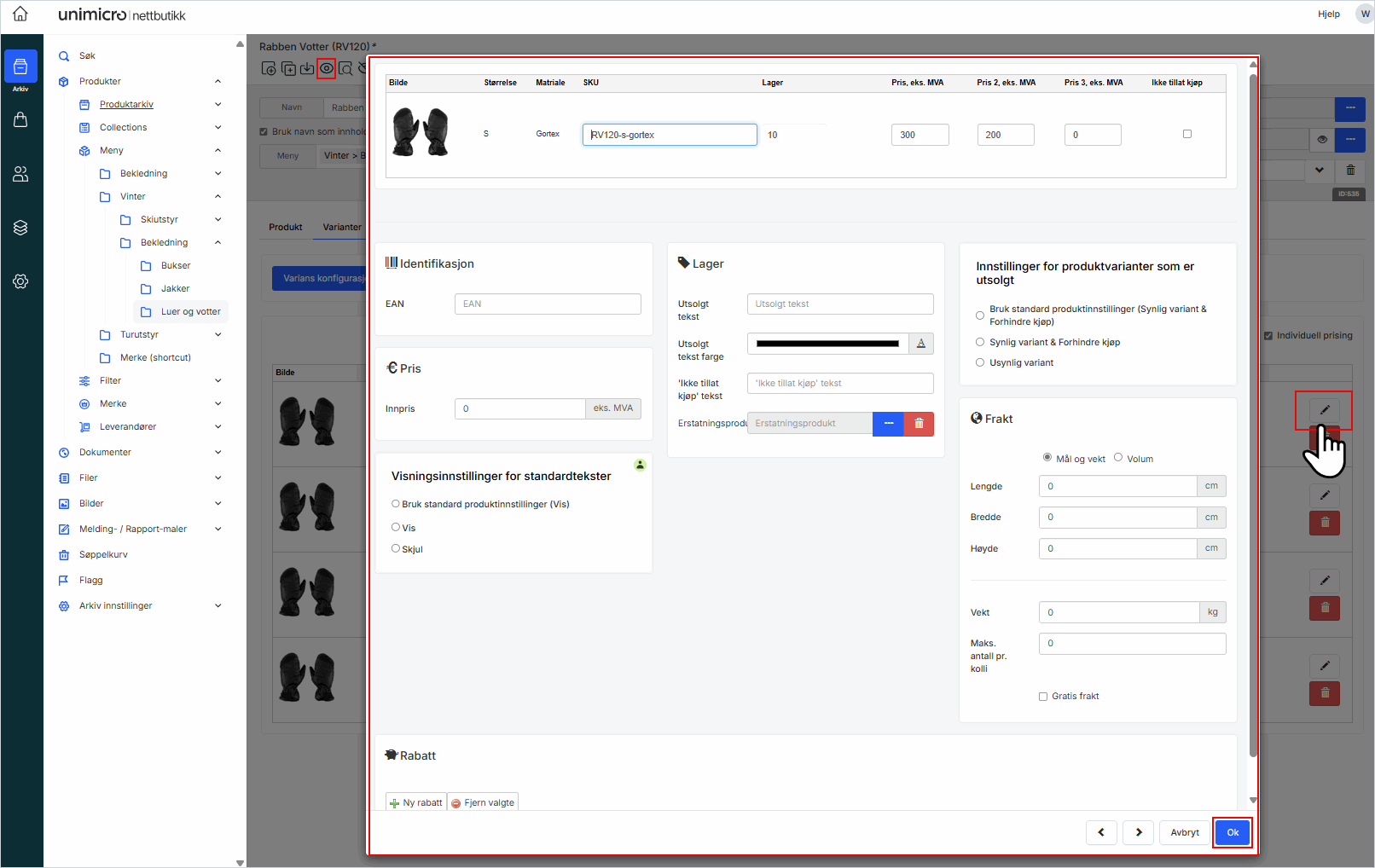
Task: Collapse the Produkter tree section
Action: (x=218, y=82)
